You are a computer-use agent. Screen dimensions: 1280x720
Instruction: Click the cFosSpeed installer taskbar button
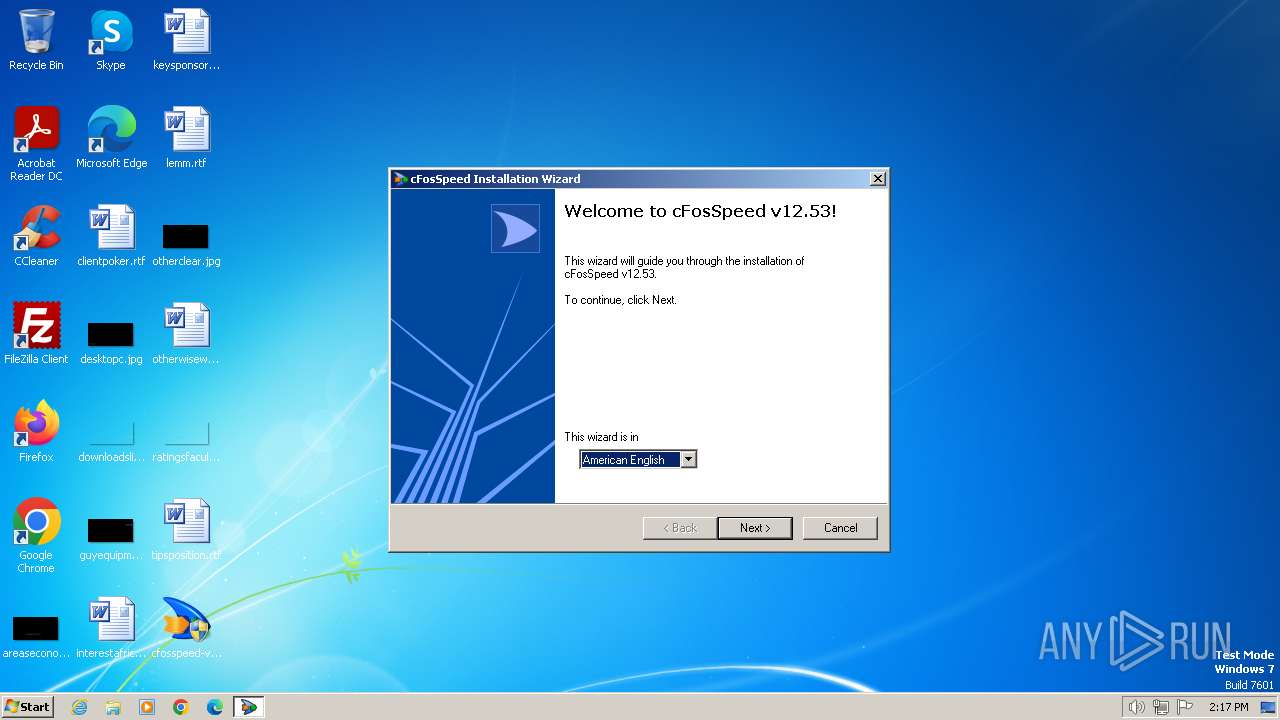tap(248, 707)
